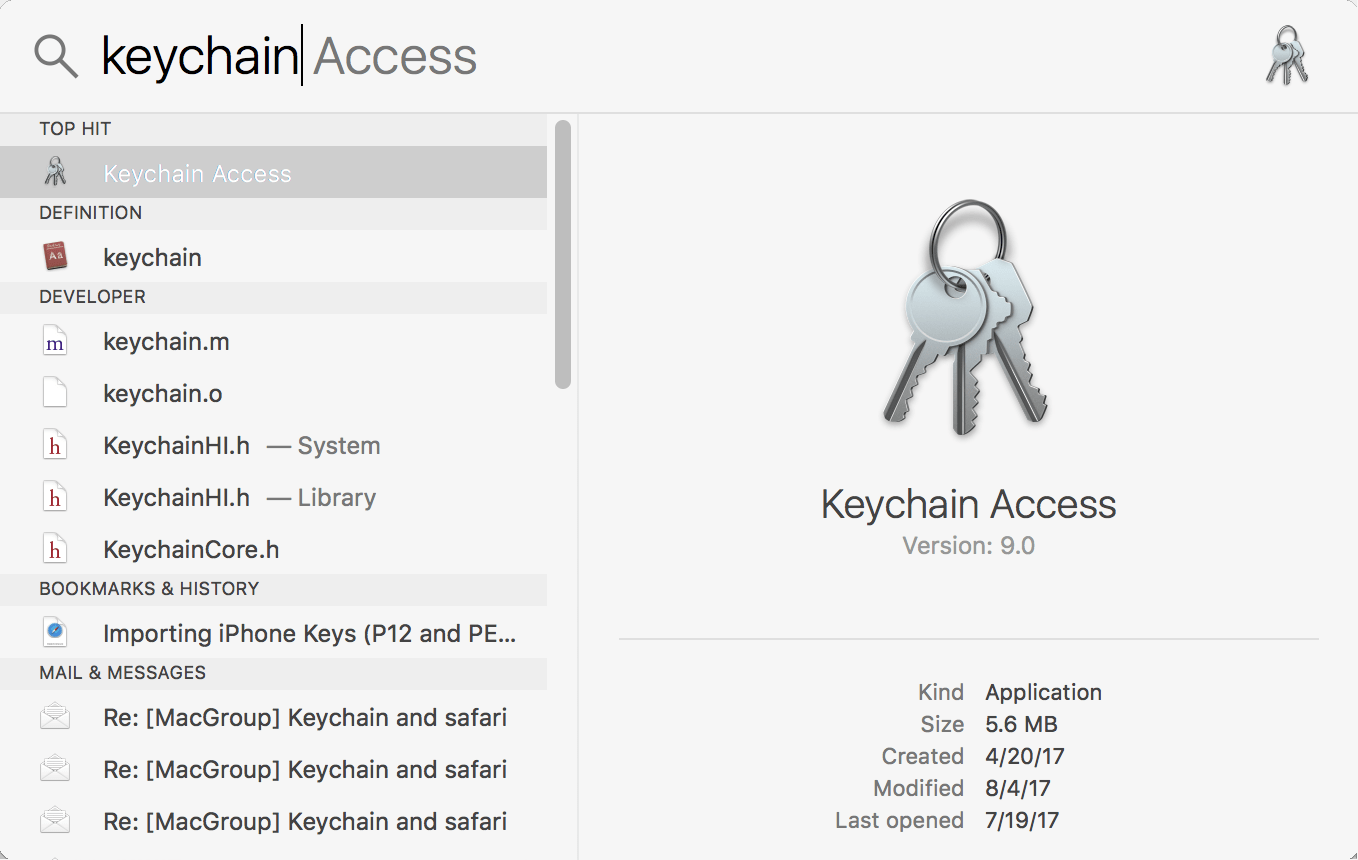This screenshot has height=860, width=1358.
Task: Click the magnifying glass search icon
Action: click(55, 55)
